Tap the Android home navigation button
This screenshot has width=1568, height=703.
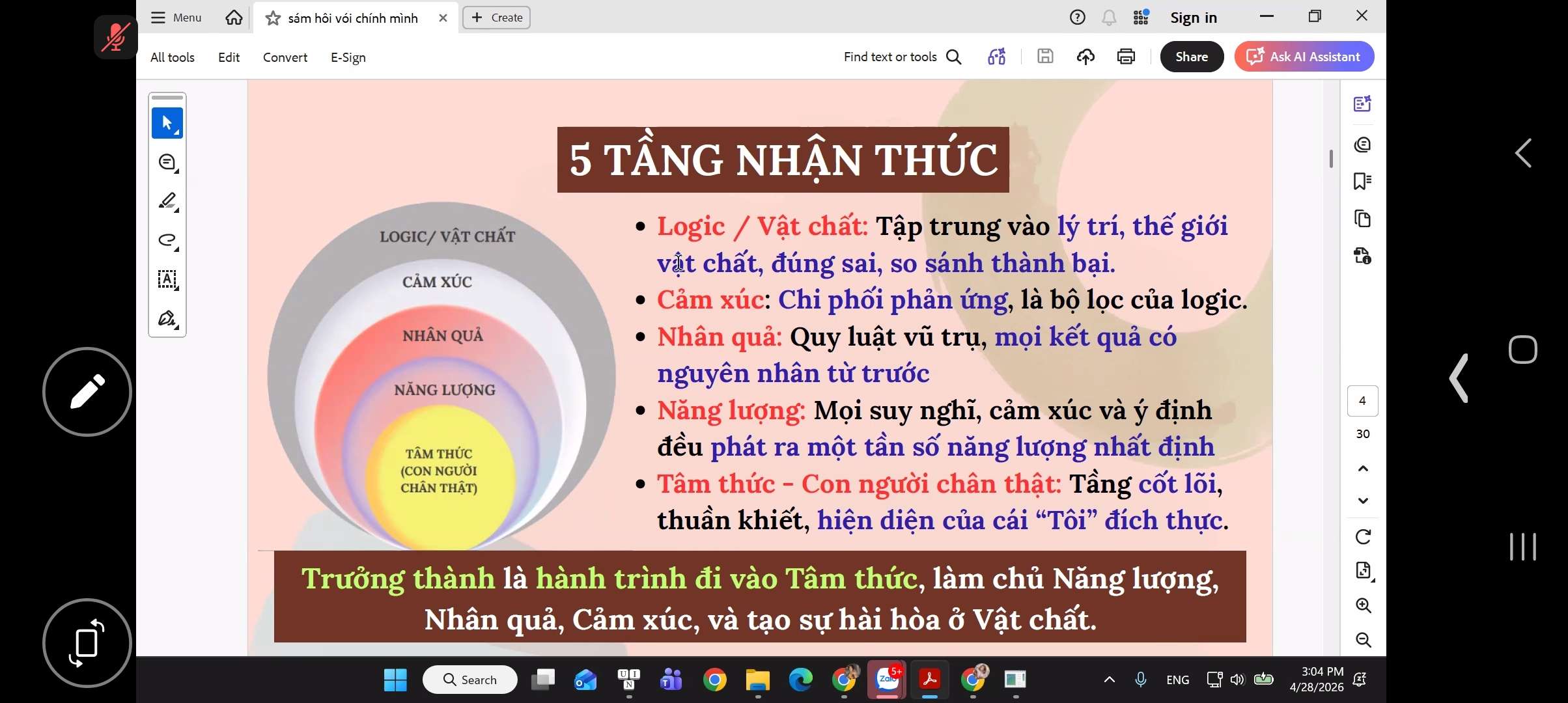[x=1523, y=350]
